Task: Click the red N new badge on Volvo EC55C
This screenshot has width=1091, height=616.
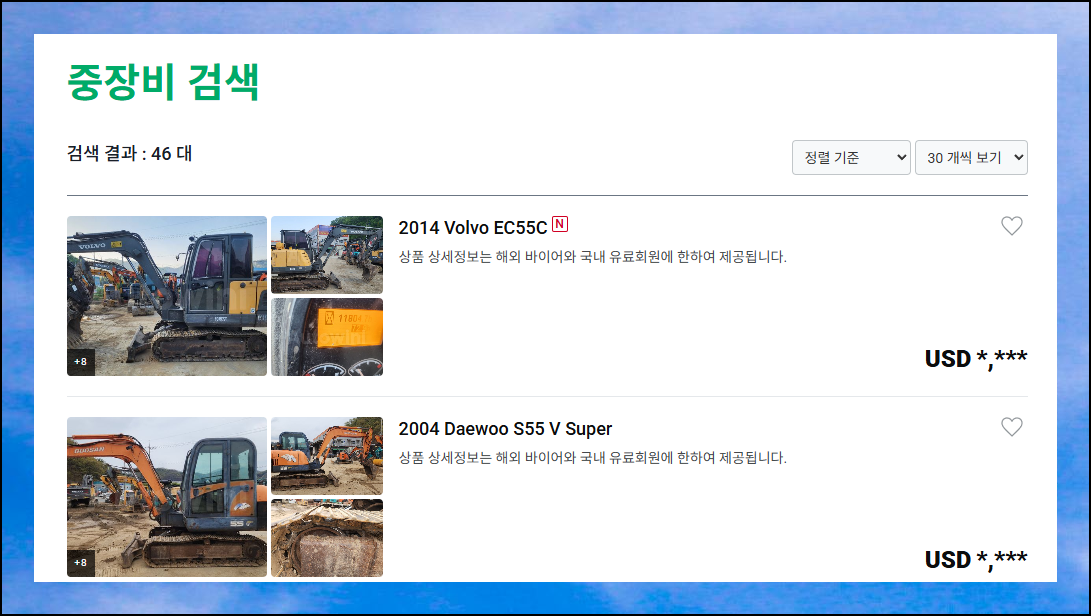Action: 560,224
